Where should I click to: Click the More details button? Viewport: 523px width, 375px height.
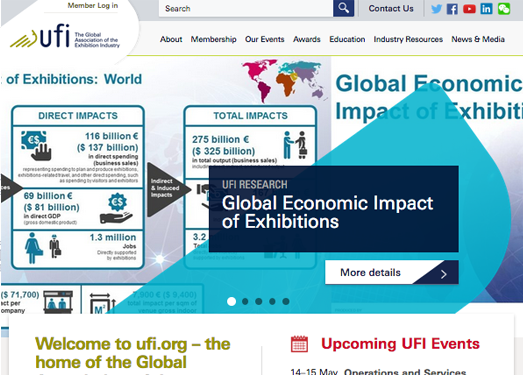click(x=392, y=272)
